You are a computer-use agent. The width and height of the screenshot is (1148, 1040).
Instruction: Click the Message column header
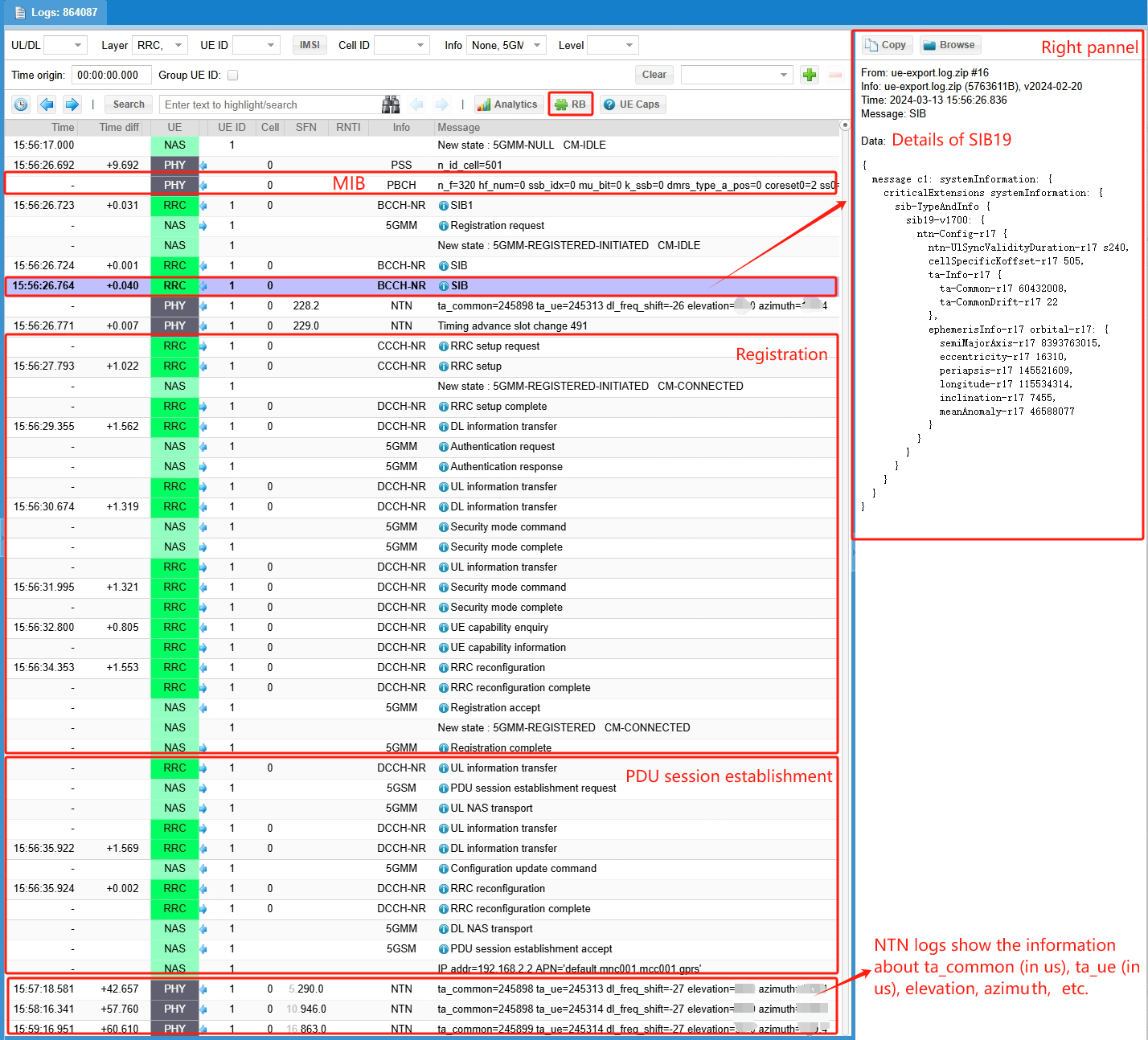(459, 127)
